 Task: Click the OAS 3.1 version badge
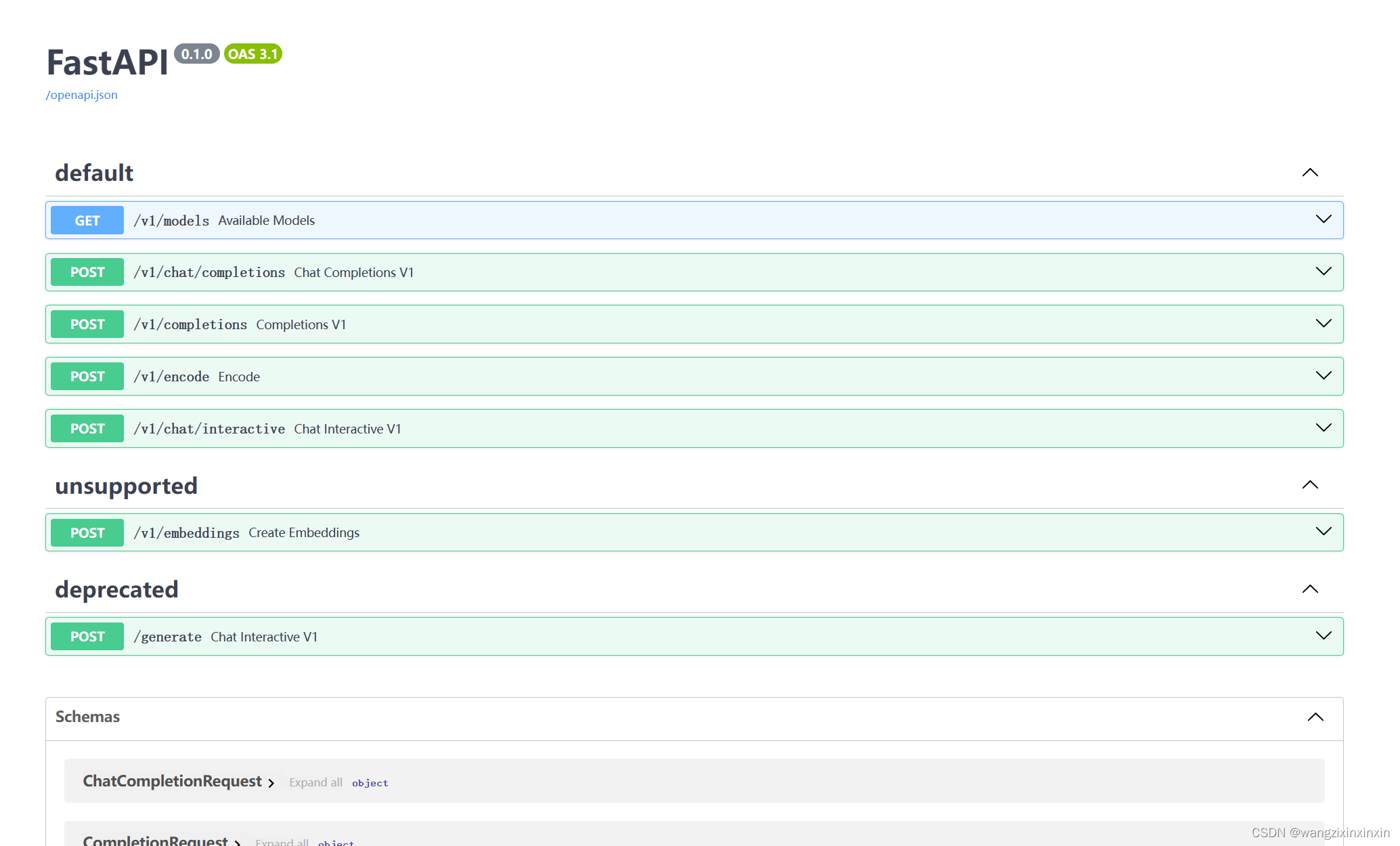[253, 54]
